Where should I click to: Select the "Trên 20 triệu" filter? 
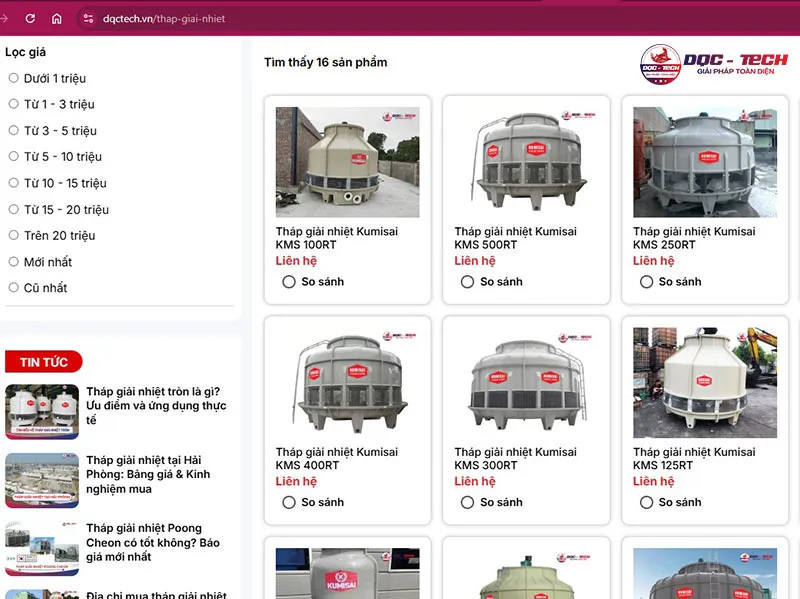pos(14,235)
